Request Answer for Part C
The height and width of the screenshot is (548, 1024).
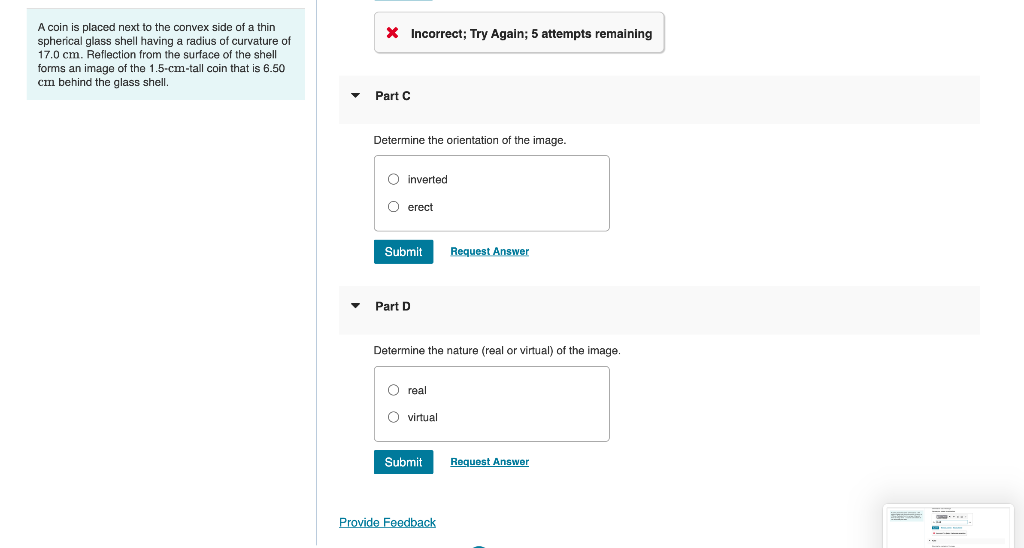(489, 252)
